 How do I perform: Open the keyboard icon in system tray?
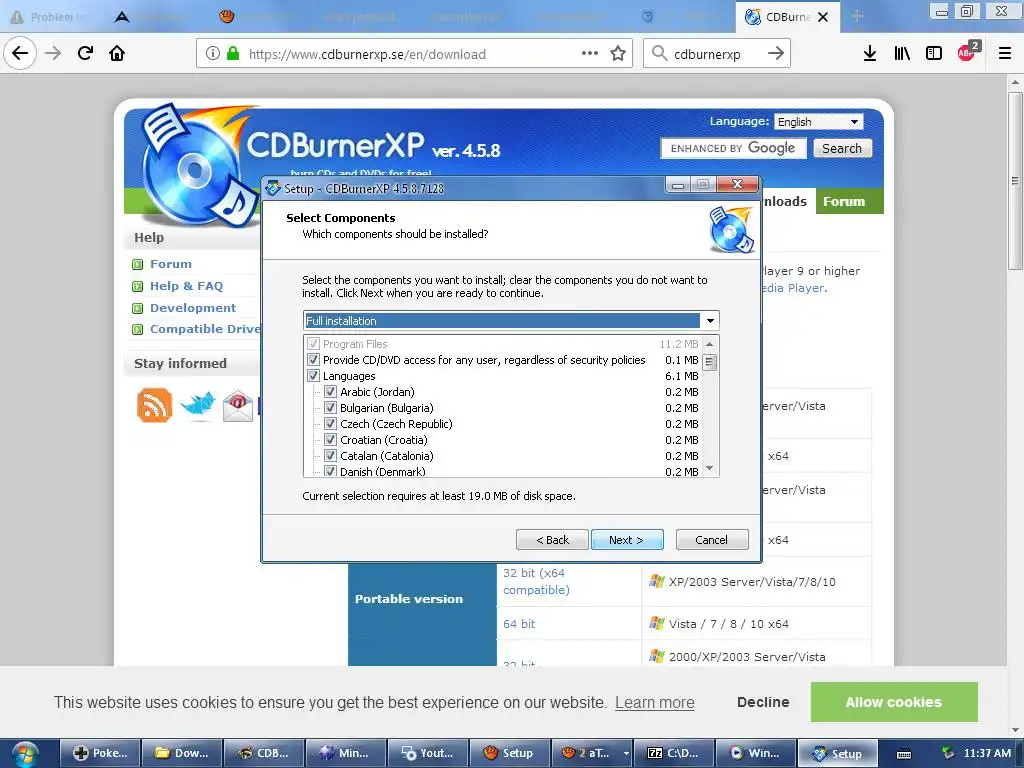coord(904,754)
